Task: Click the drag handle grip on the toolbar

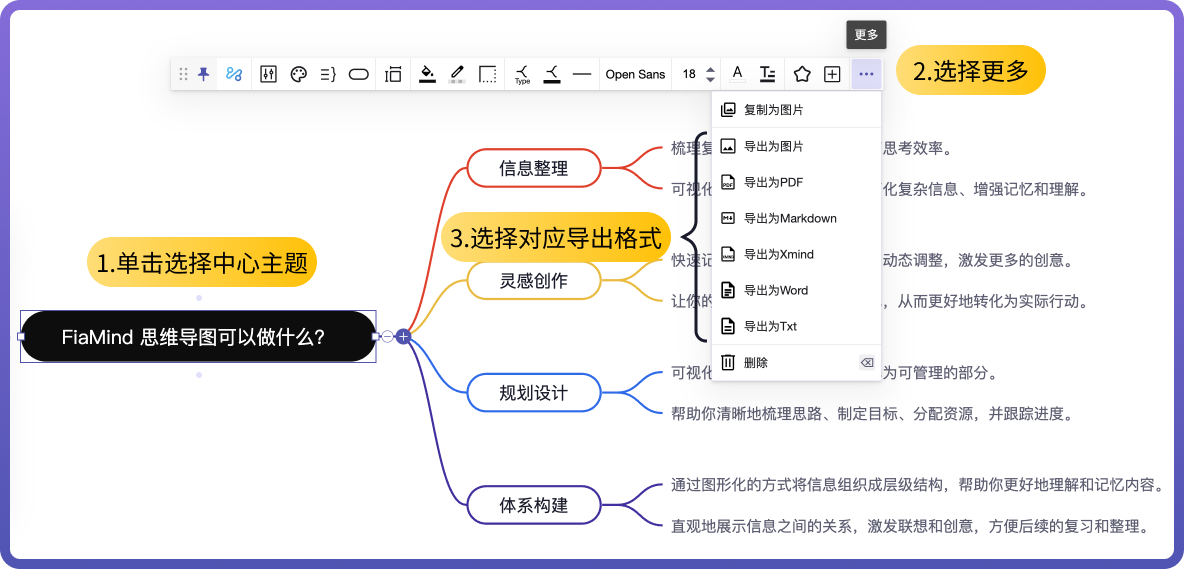Action: point(183,74)
